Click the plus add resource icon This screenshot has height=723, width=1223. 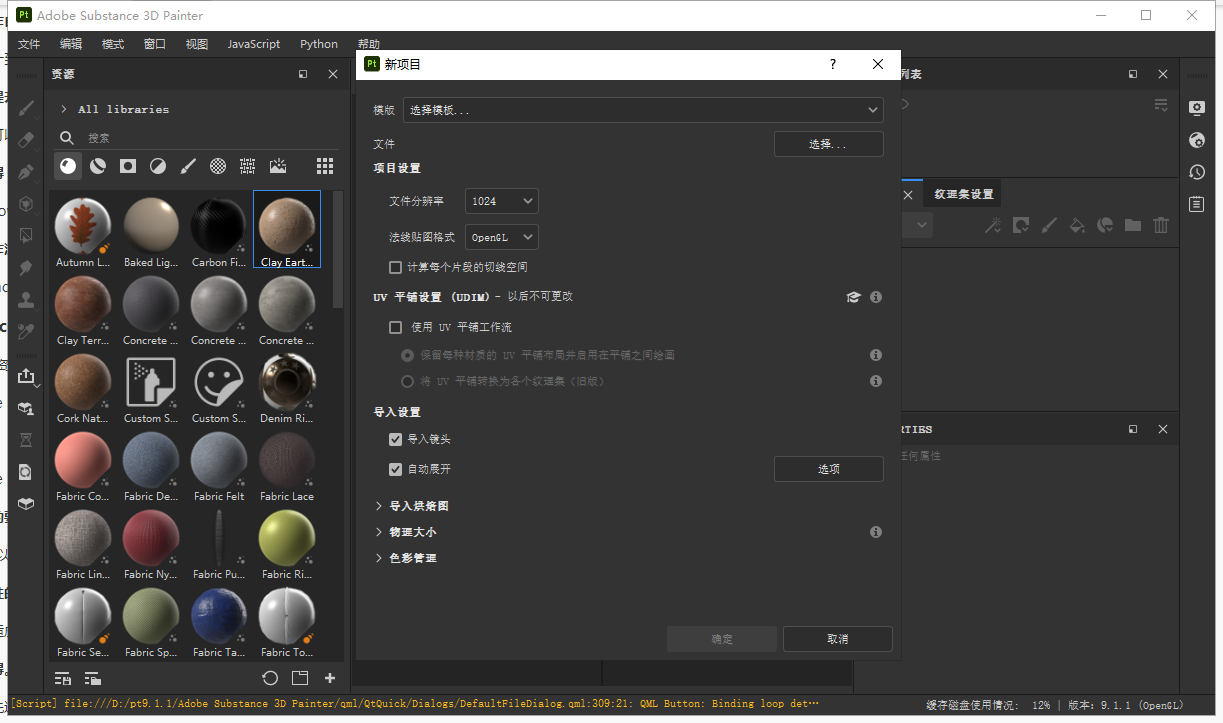pyautogui.click(x=330, y=678)
